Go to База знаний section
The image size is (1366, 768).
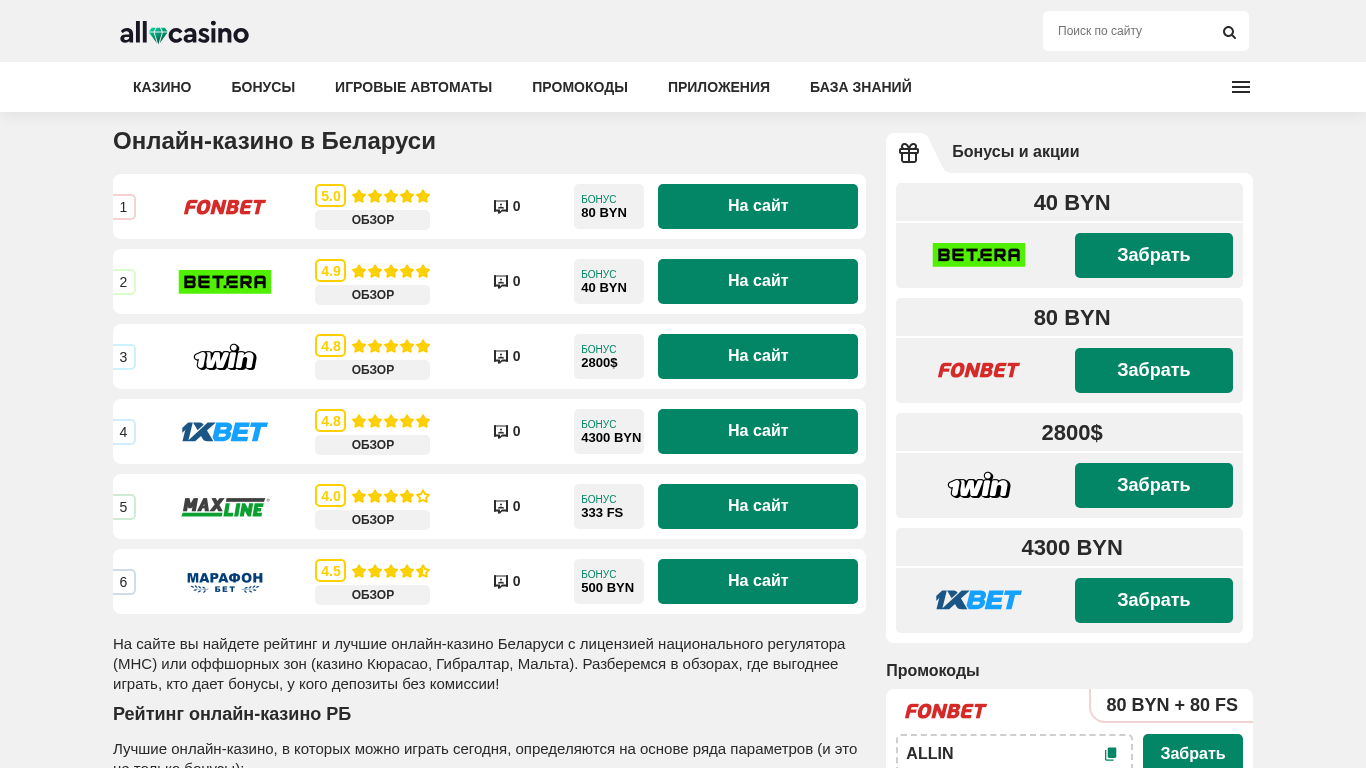pos(861,87)
